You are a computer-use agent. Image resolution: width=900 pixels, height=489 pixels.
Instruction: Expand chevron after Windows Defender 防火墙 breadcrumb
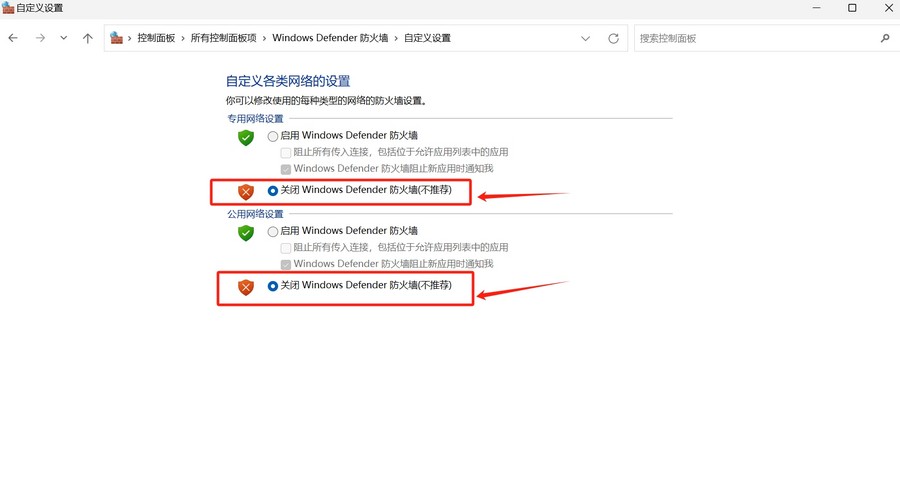pos(396,38)
